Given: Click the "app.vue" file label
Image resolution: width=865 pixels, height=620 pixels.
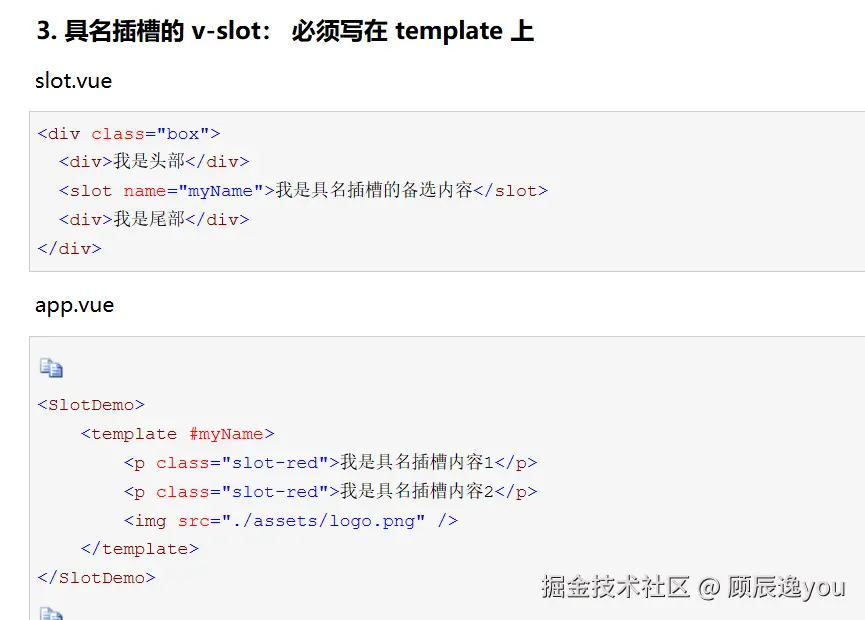Looking at the screenshot, I should [74, 305].
